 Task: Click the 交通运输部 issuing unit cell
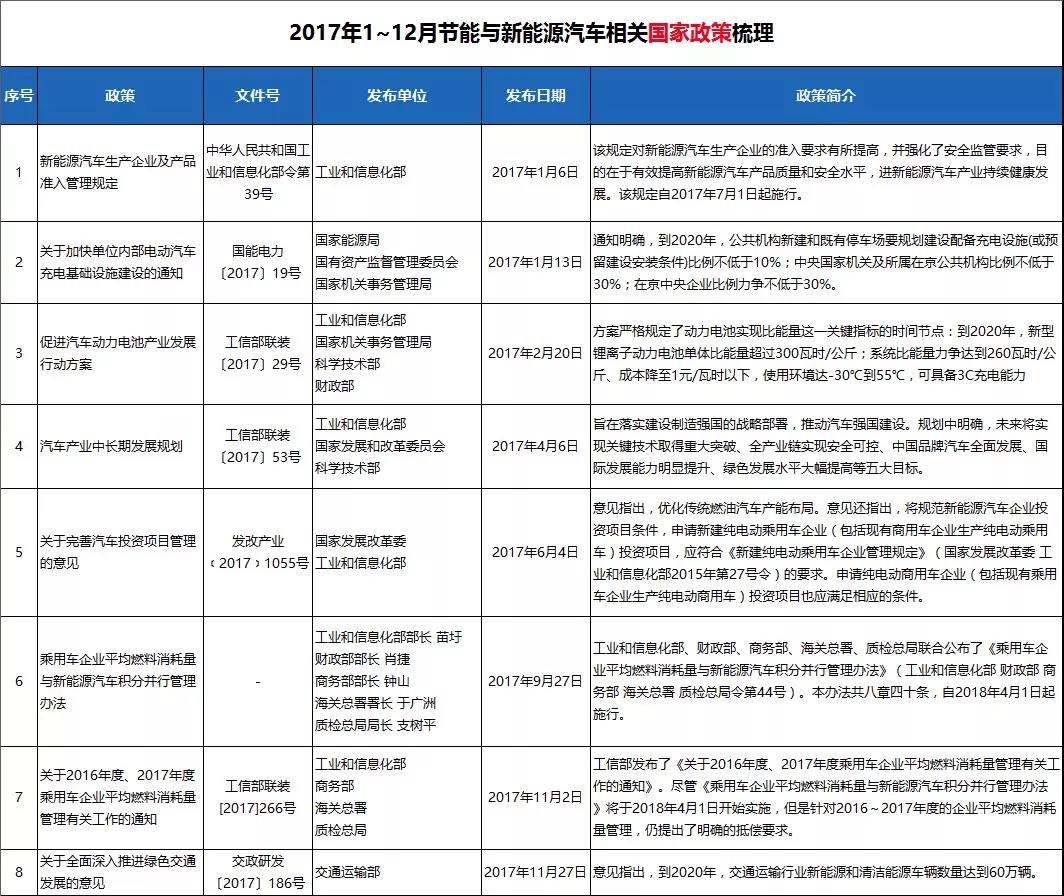pos(396,871)
